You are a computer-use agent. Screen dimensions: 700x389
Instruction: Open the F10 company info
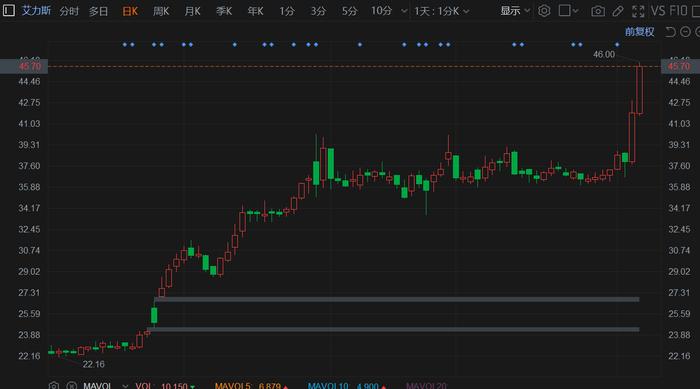[x=679, y=11]
